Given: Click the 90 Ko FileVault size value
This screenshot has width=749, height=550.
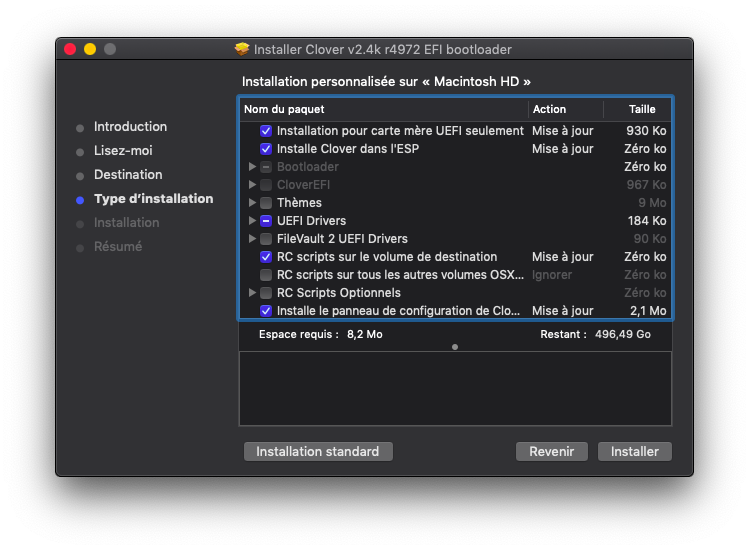Looking at the screenshot, I should [650, 239].
